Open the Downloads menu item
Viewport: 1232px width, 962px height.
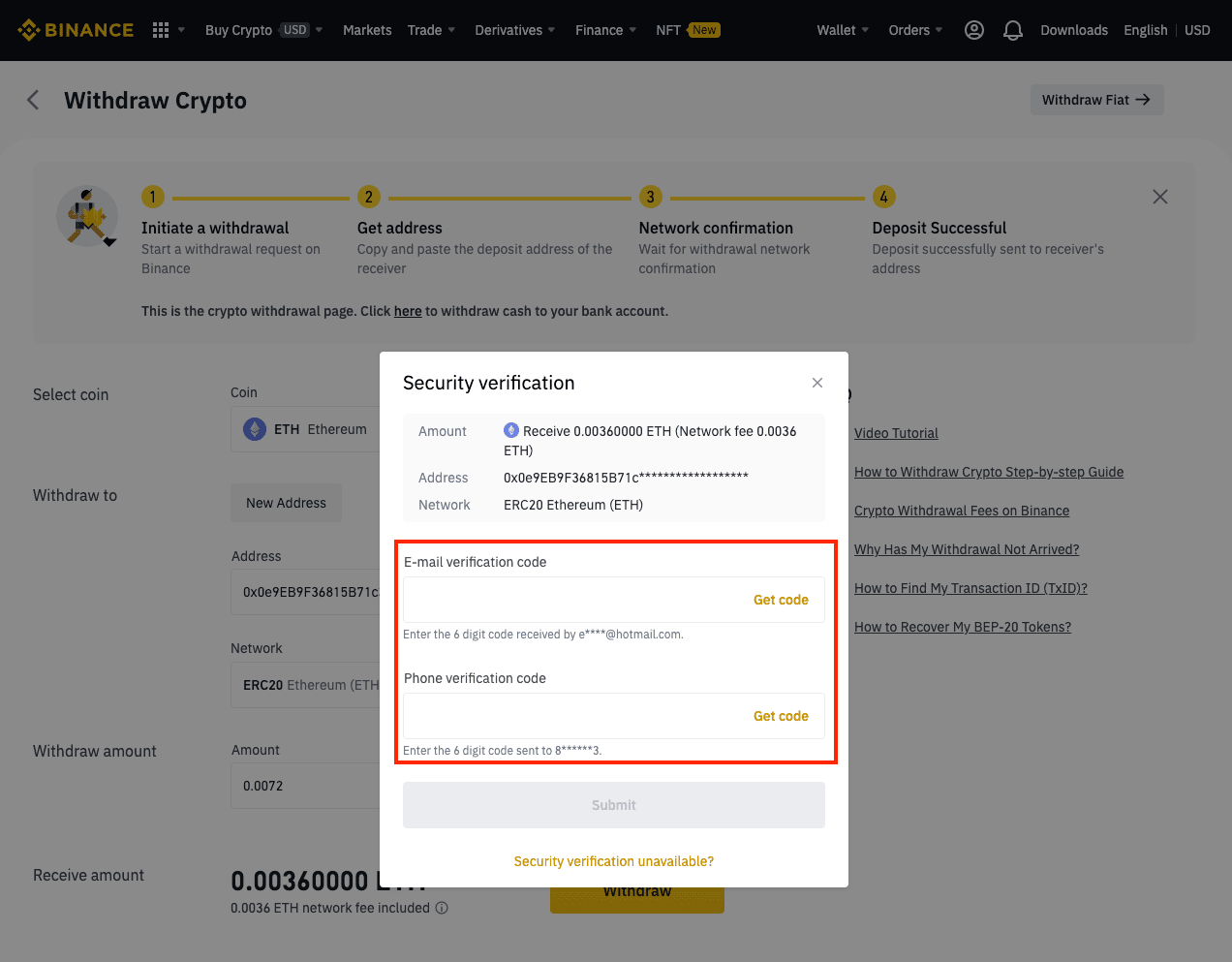(1074, 30)
